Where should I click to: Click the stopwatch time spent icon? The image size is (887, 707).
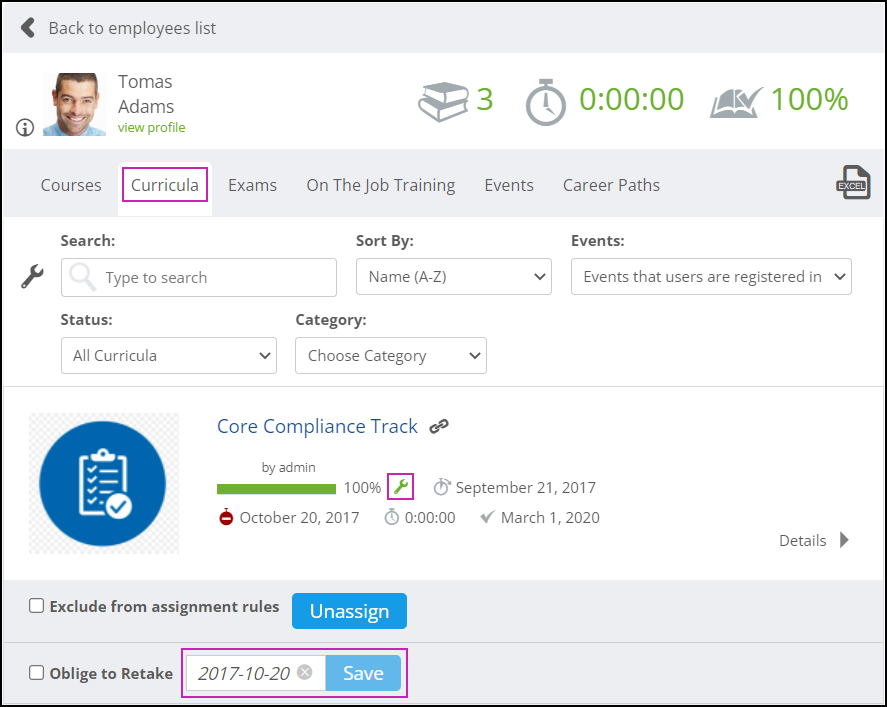click(545, 102)
